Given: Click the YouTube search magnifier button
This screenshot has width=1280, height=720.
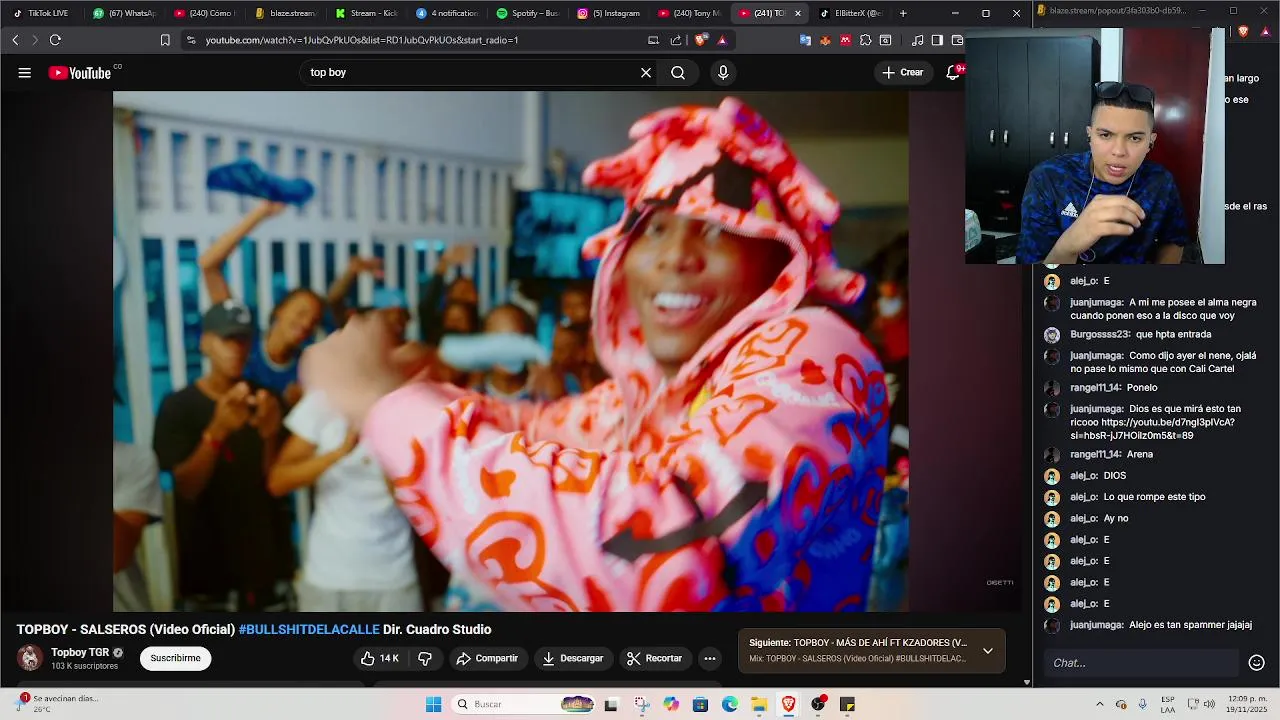Looking at the screenshot, I should click(x=678, y=72).
